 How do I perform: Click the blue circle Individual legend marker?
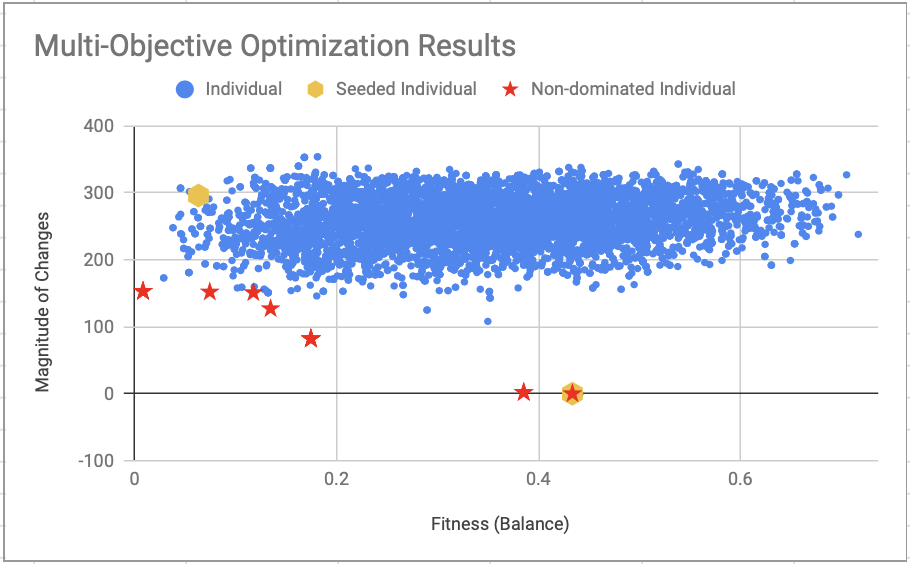(x=185, y=89)
